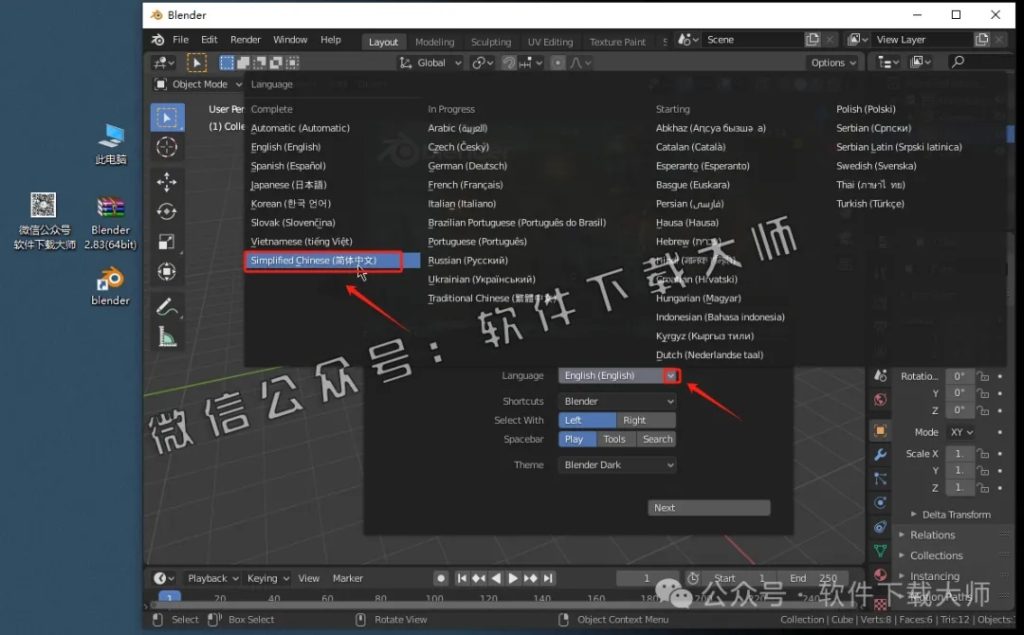
Task: Open the Theme dropdown showing Blender Dark
Action: (x=617, y=464)
